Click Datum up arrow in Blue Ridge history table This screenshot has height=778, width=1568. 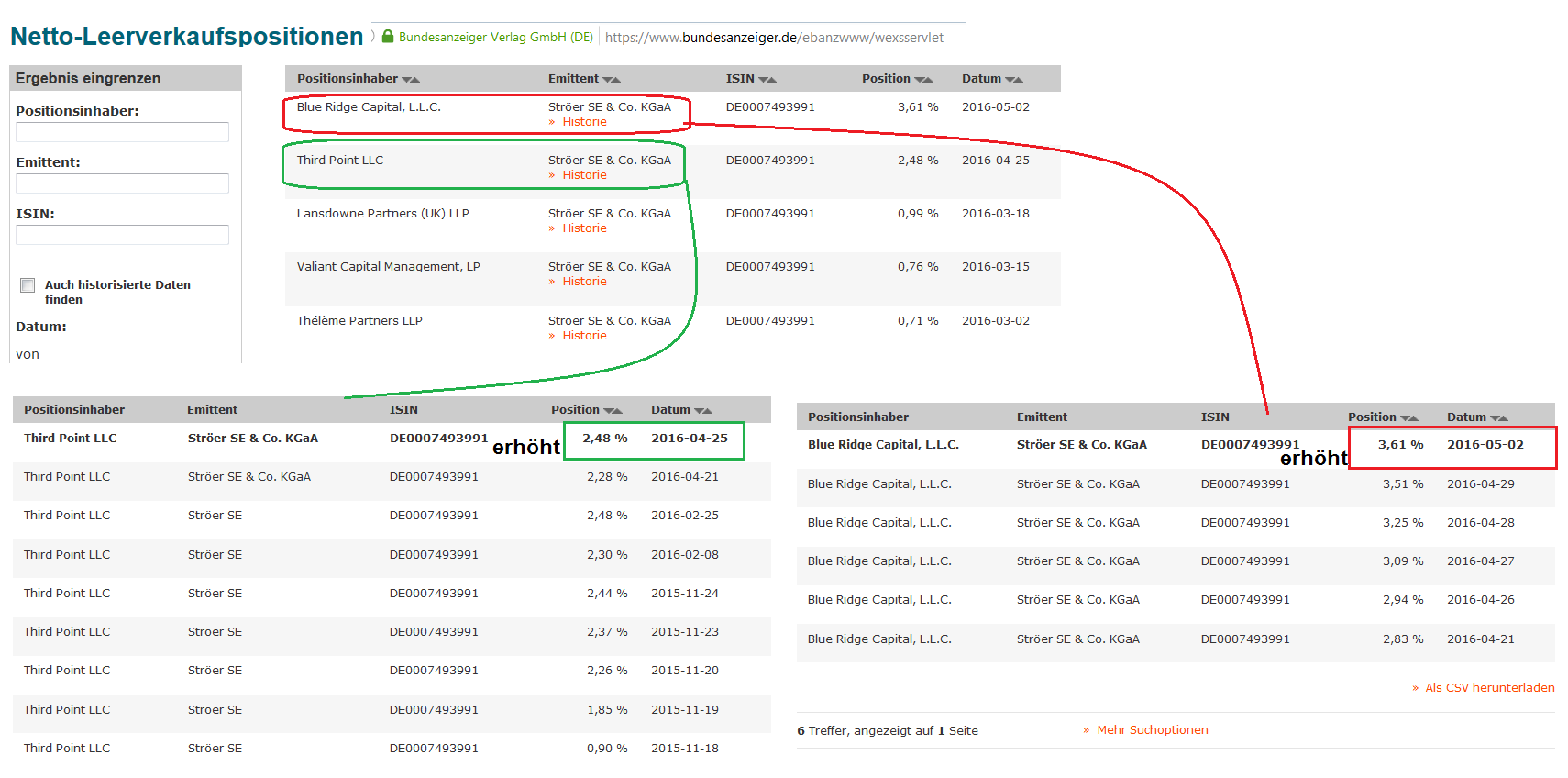[x=1504, y=418]
